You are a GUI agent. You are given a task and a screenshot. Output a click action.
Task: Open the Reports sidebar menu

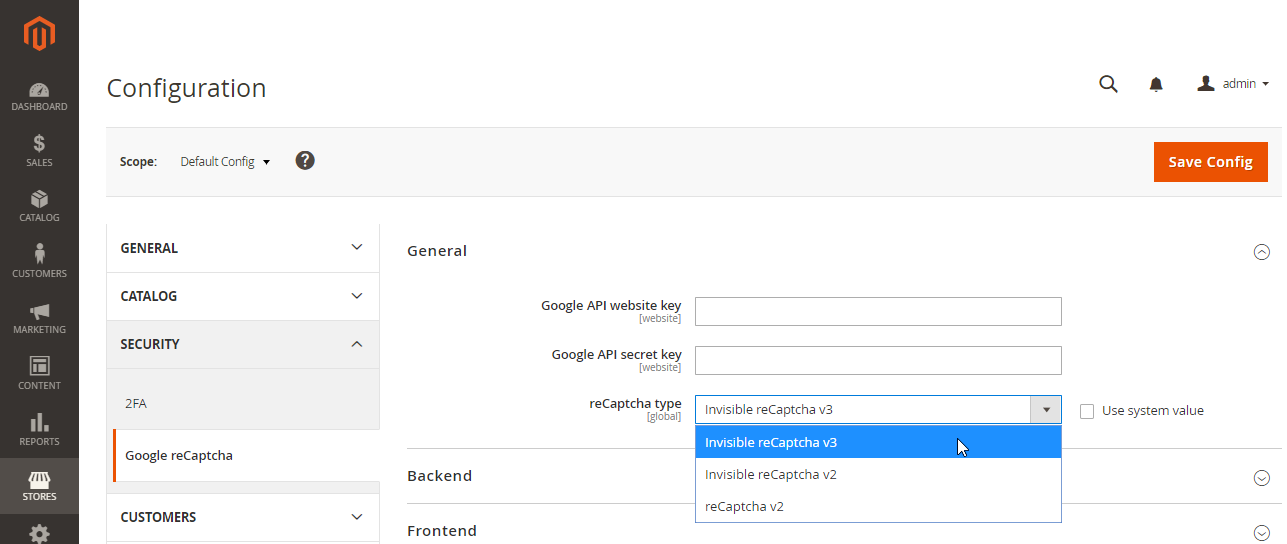click(39, 430)
